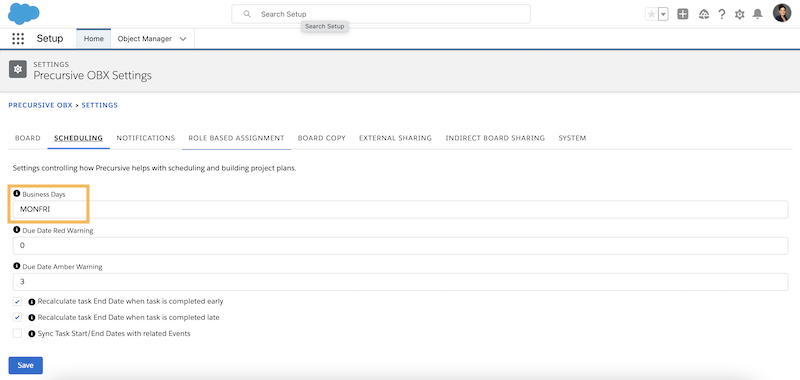Open the Salesforce guidance cloud icon
Screen dimensions: 800x380
704,14
